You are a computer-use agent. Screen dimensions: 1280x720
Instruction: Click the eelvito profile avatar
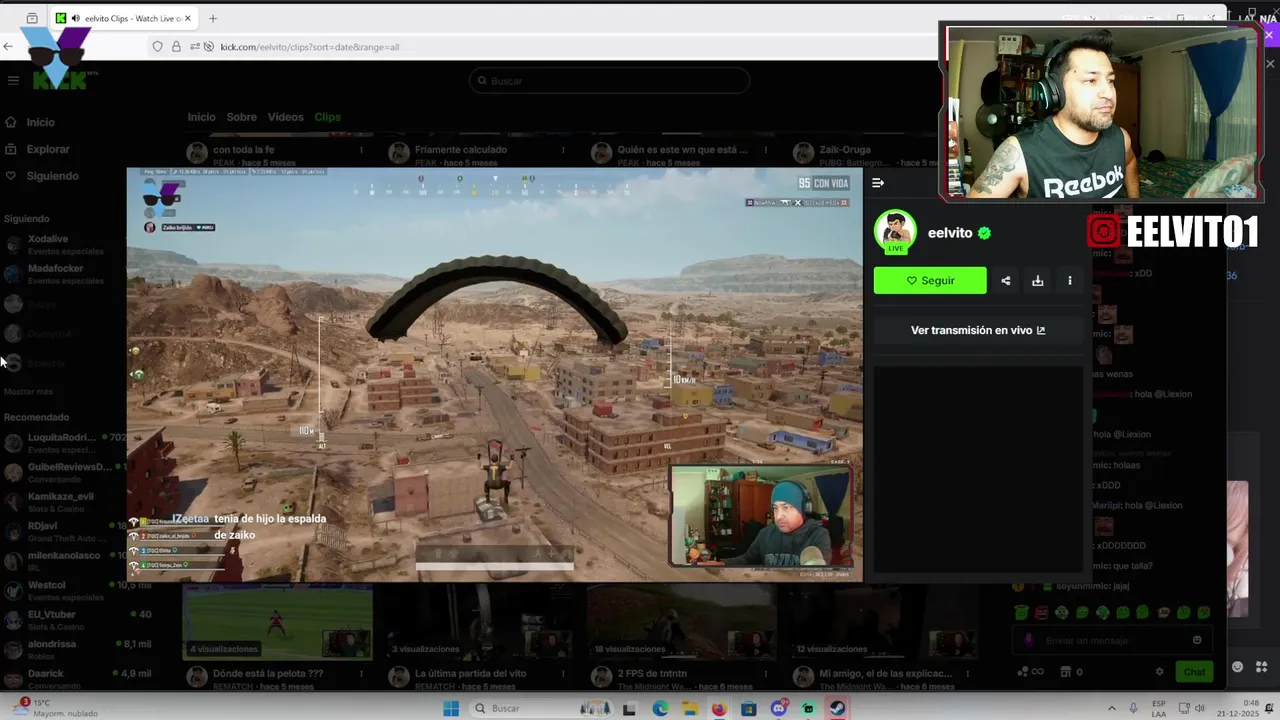click(895, 232)
